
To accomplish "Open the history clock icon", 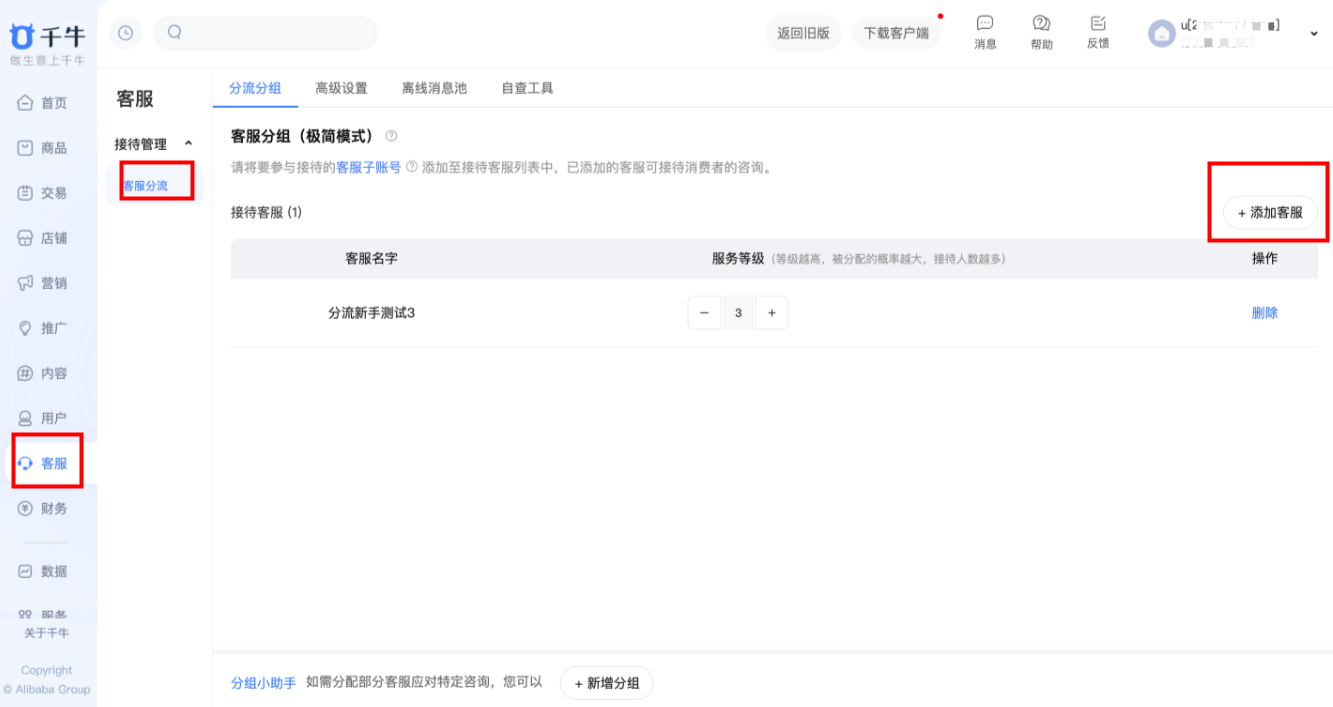I will (x=125, y=33).
